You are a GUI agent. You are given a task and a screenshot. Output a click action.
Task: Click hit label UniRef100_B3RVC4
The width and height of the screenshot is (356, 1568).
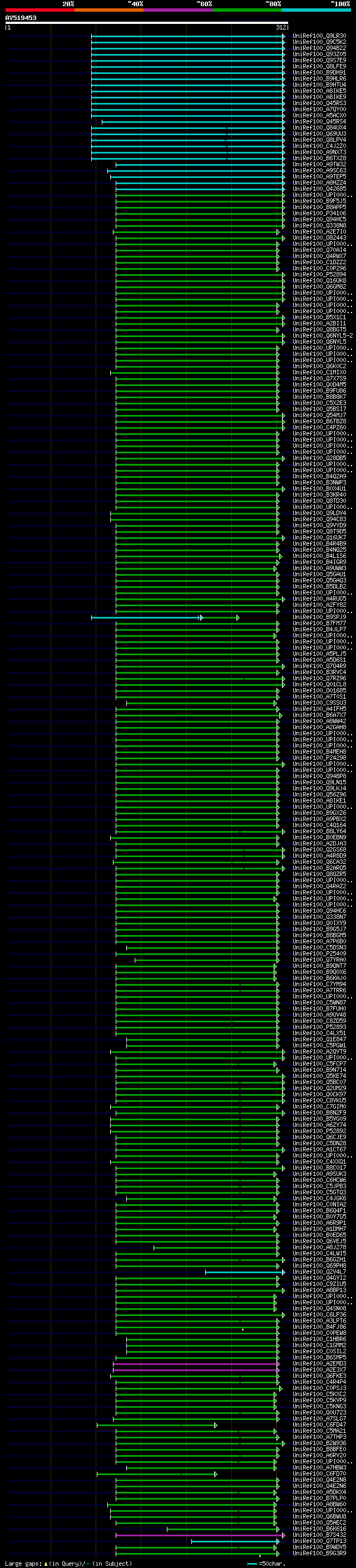click(x=319, y=672)
